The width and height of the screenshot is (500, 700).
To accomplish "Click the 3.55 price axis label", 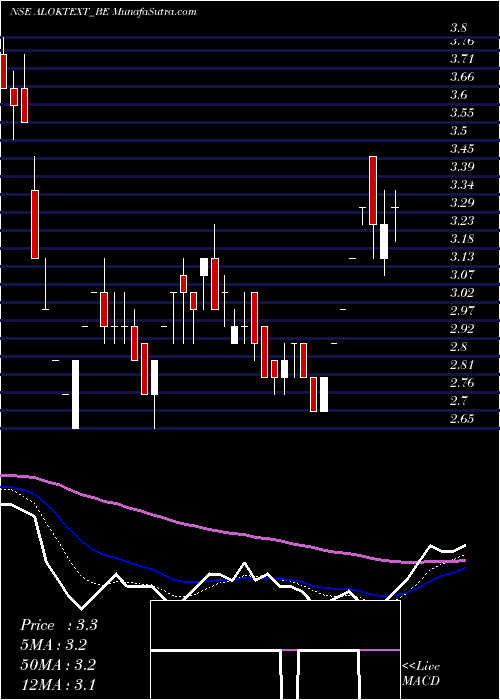I will 462,112.
